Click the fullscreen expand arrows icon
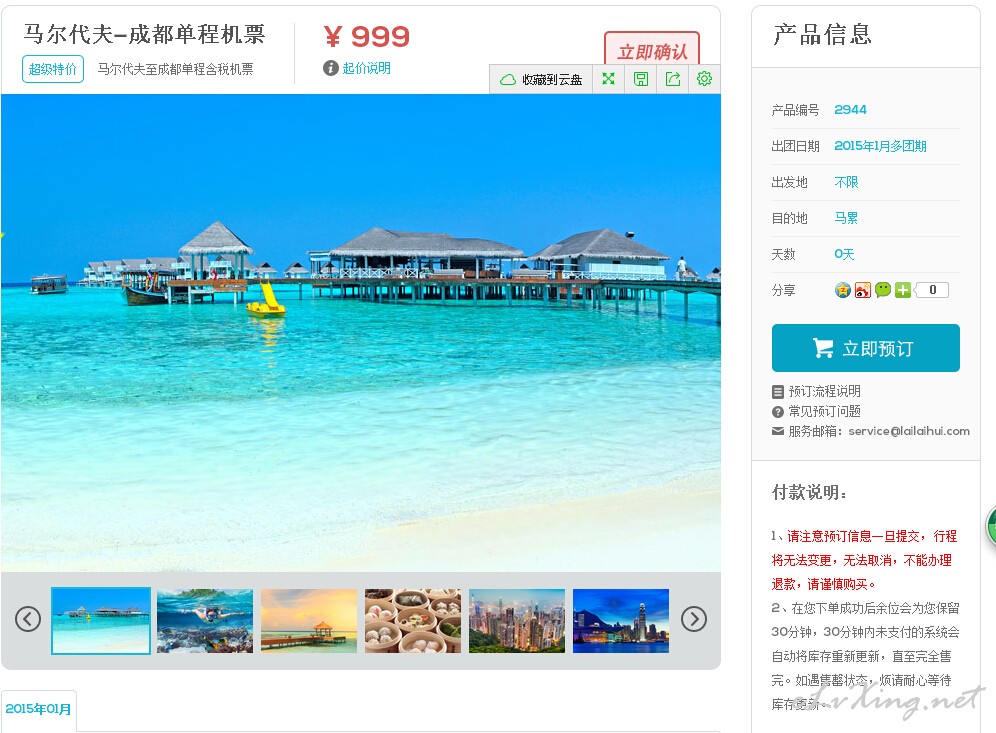 pyautogui.click(x=609, y=79)
